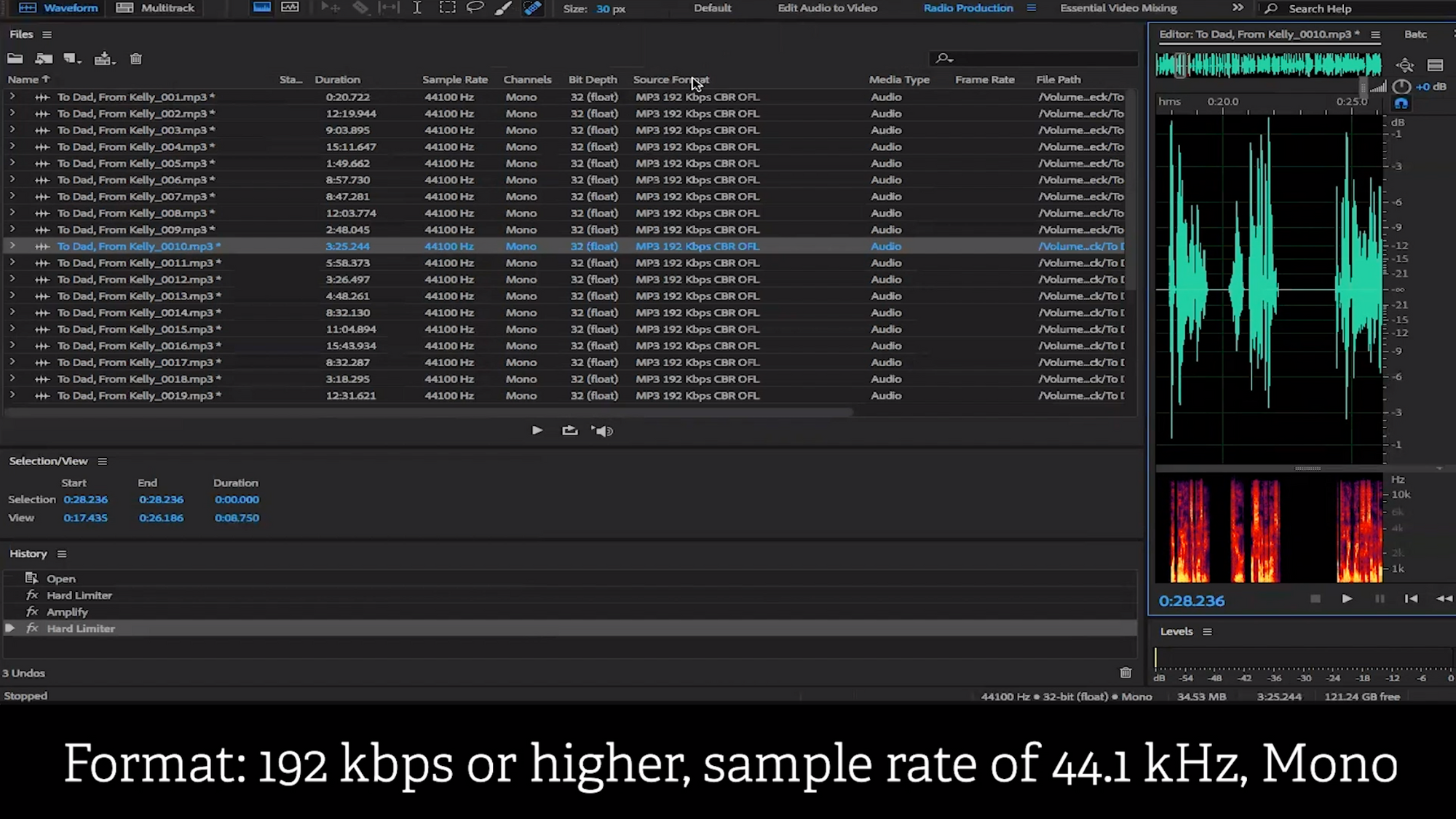Select the Lasso Selection tool
Screen dimensions: 1456x819
pos(475,8)
